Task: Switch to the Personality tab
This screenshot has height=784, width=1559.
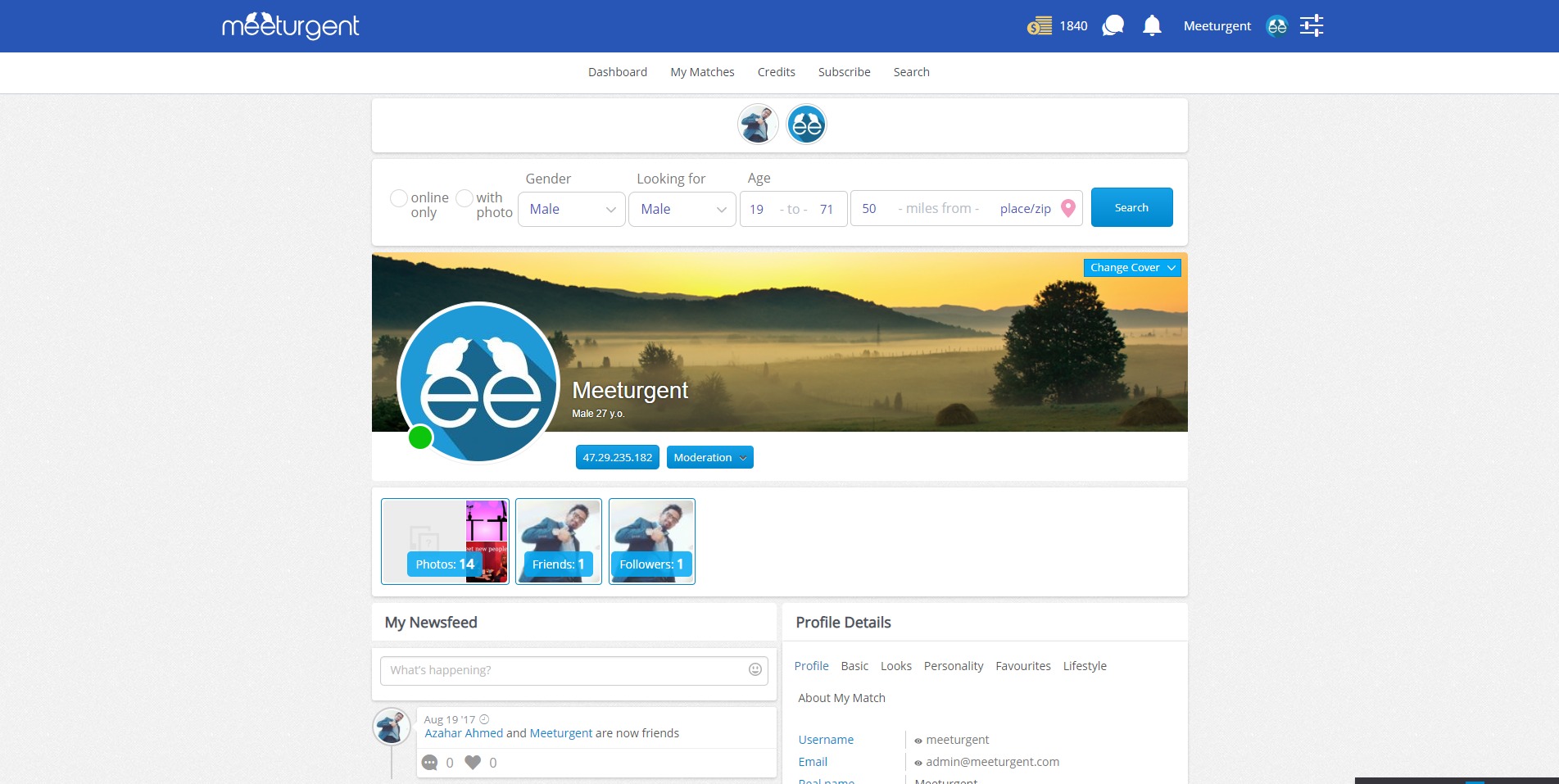Action: point(953,666)
